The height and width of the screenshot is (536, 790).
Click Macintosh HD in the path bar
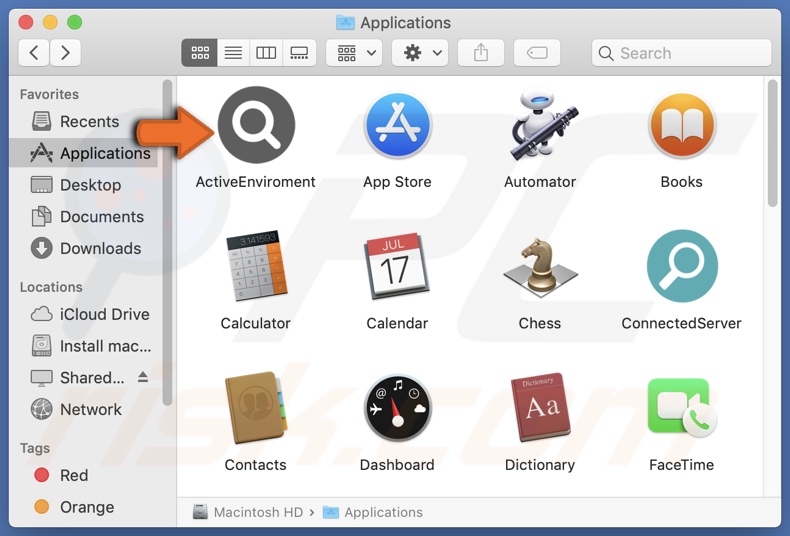[x=248, y=512]
